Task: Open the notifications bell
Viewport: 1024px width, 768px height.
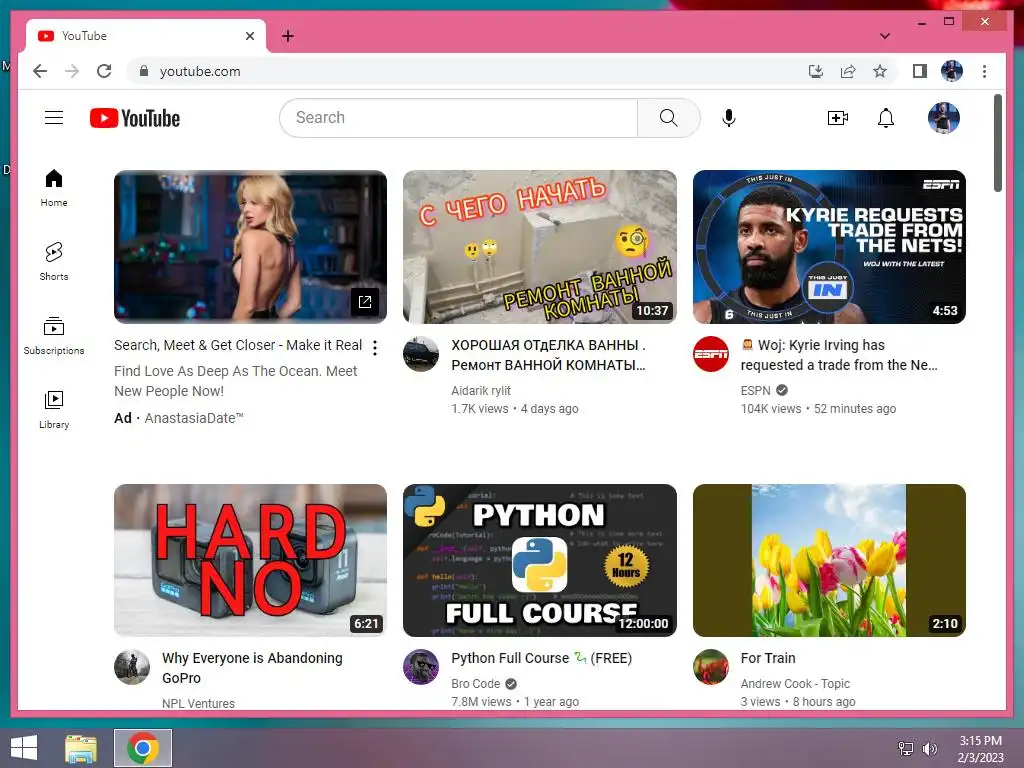Action: click(886, 118)
